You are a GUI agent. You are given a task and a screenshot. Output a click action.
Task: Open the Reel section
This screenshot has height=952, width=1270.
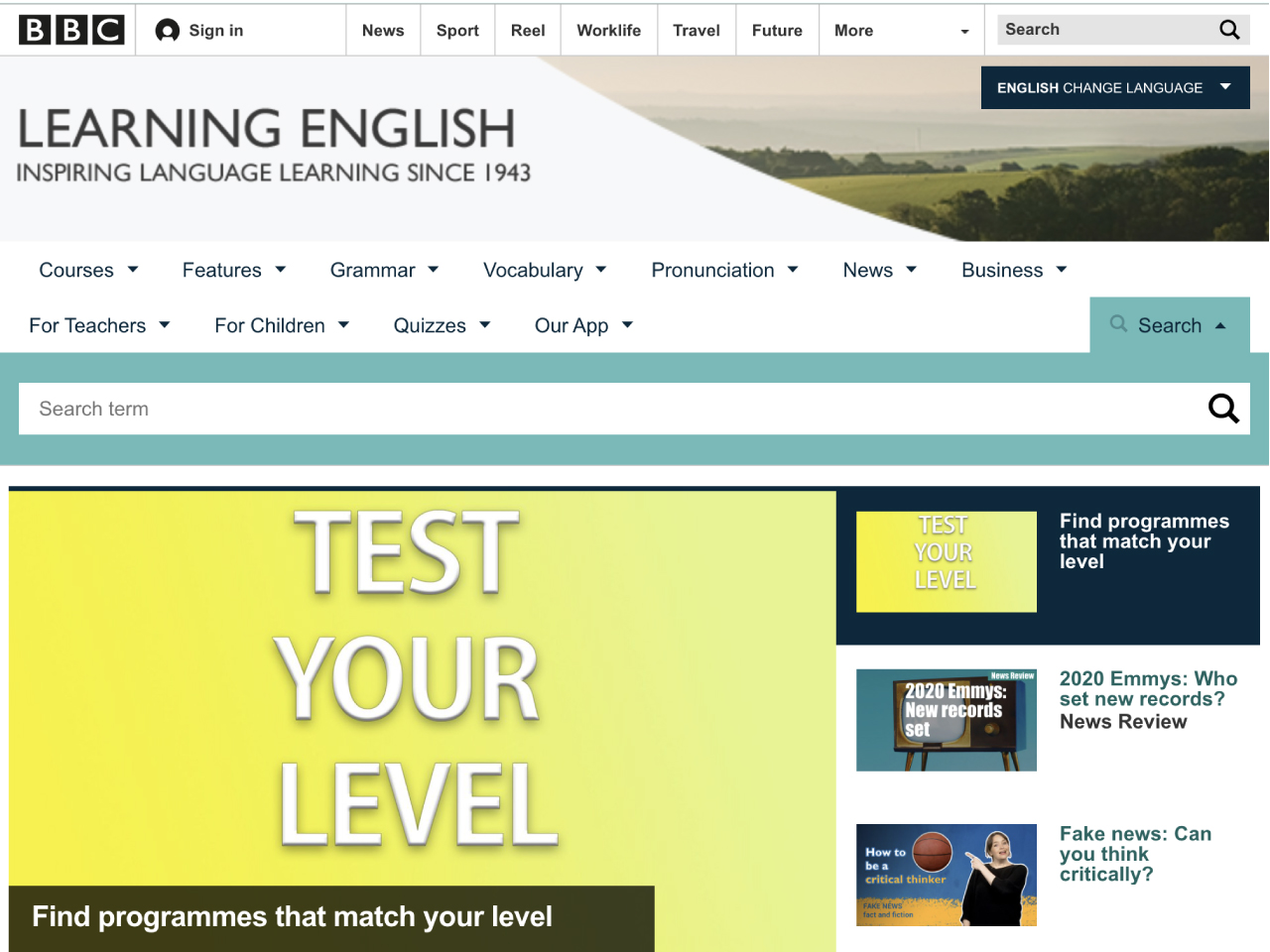point(528,31)
